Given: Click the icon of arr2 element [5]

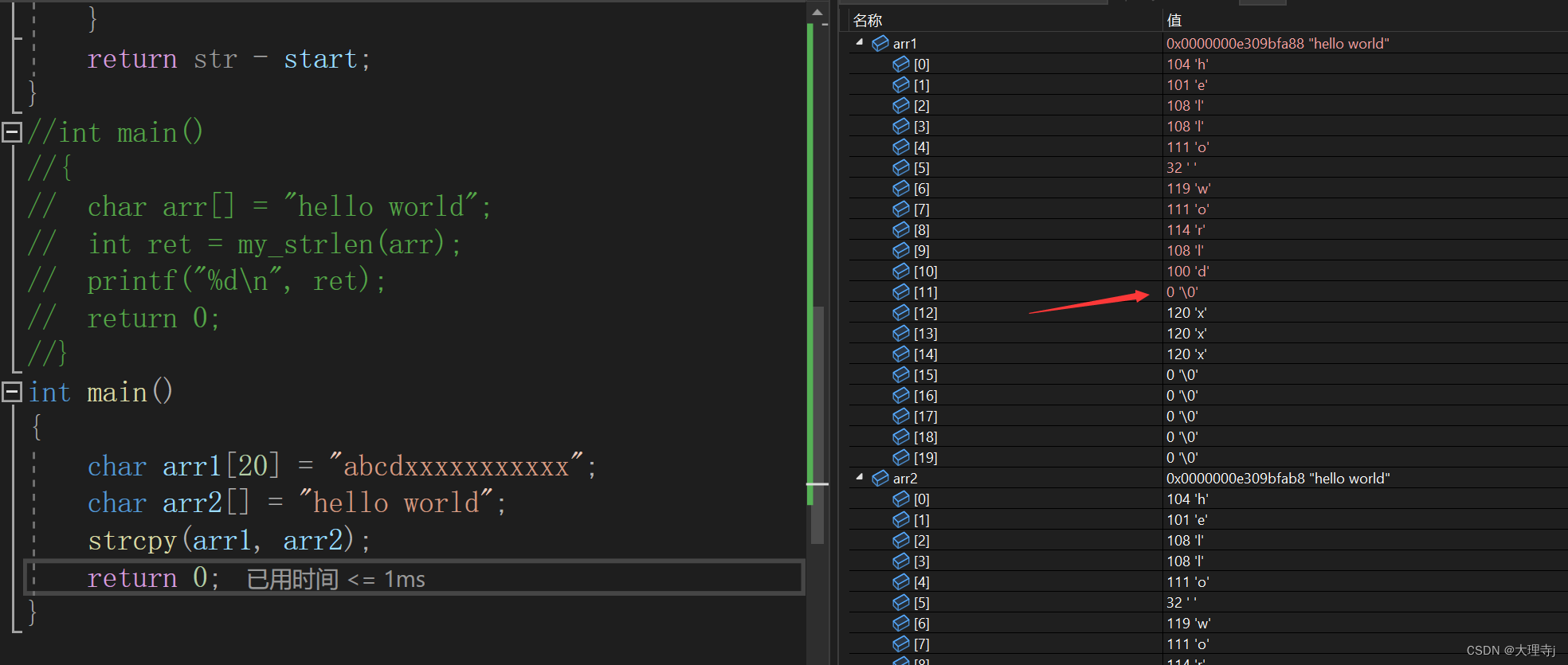Looking at the screenshot, I should (x=901, y=602).
